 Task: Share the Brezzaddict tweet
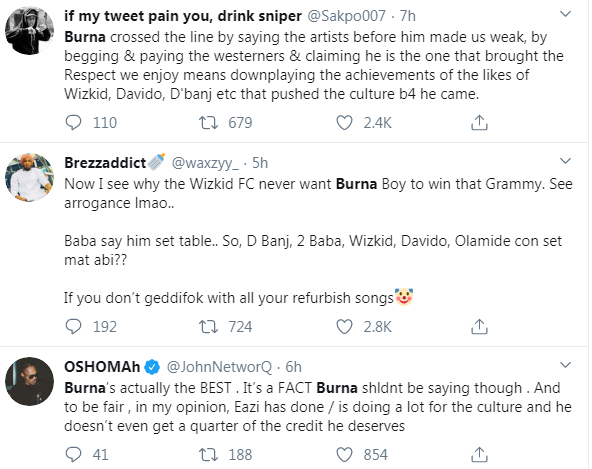(x=479, y=327)
